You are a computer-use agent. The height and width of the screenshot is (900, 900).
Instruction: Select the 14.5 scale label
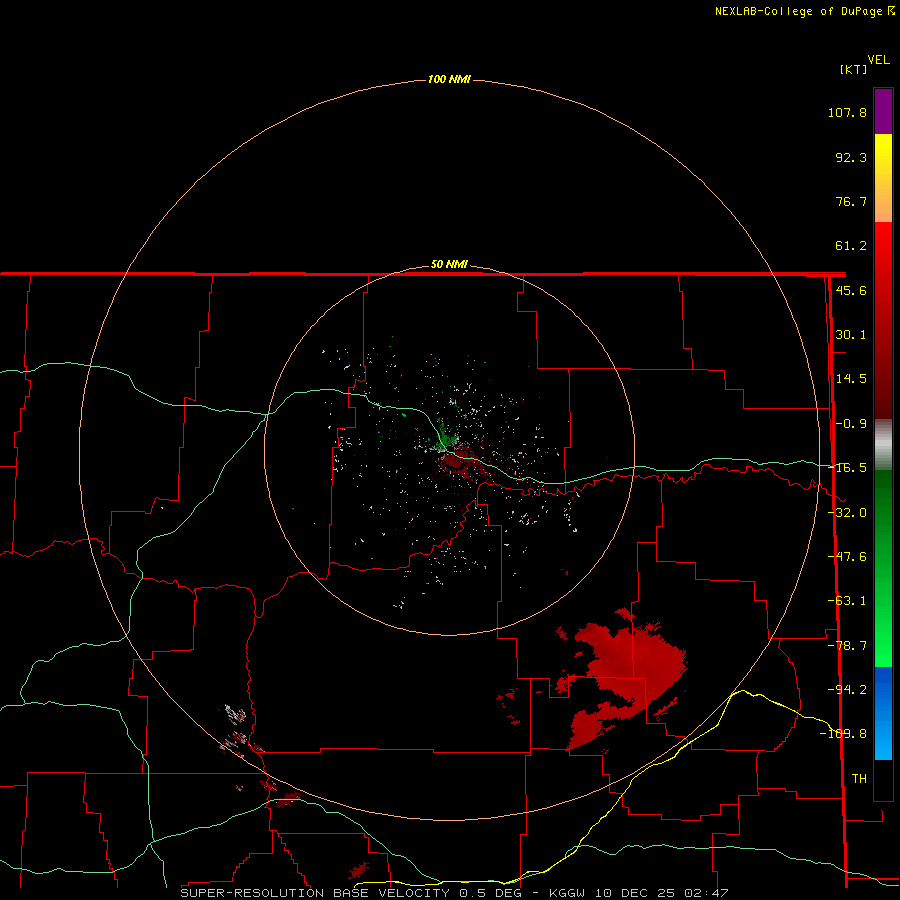pyautogui.click(x=851, y=379)
